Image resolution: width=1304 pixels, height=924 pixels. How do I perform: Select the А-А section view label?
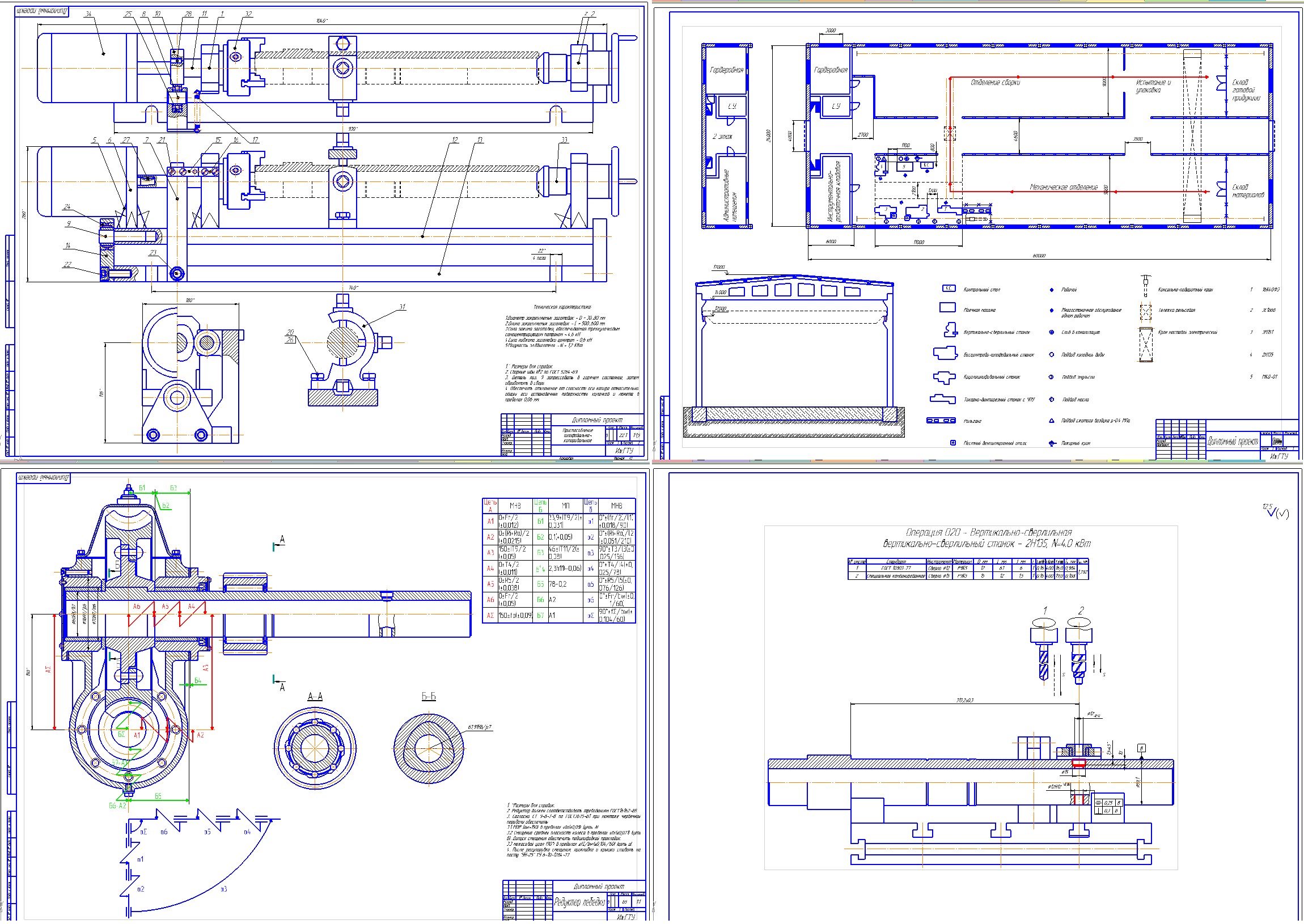(315, 697)
